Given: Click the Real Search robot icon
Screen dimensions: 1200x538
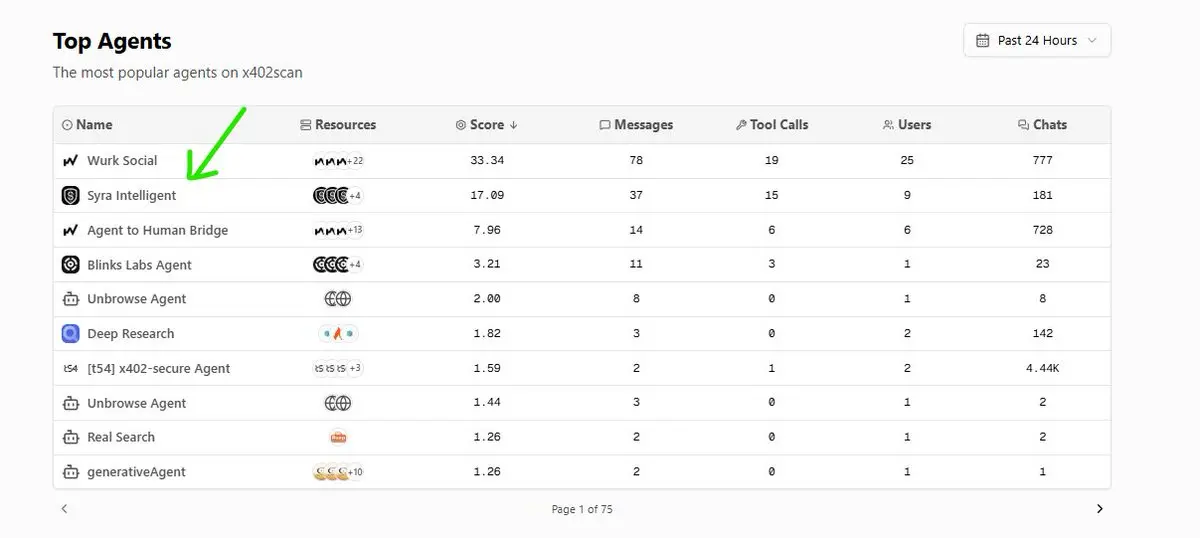Looking at the screenshot, I should tap(70, 438).
